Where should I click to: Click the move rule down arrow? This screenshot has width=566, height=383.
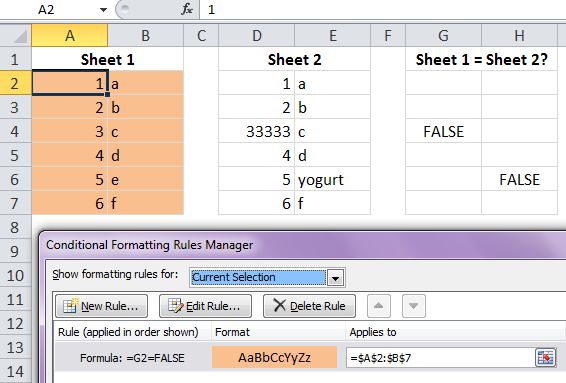click(414, 306)
